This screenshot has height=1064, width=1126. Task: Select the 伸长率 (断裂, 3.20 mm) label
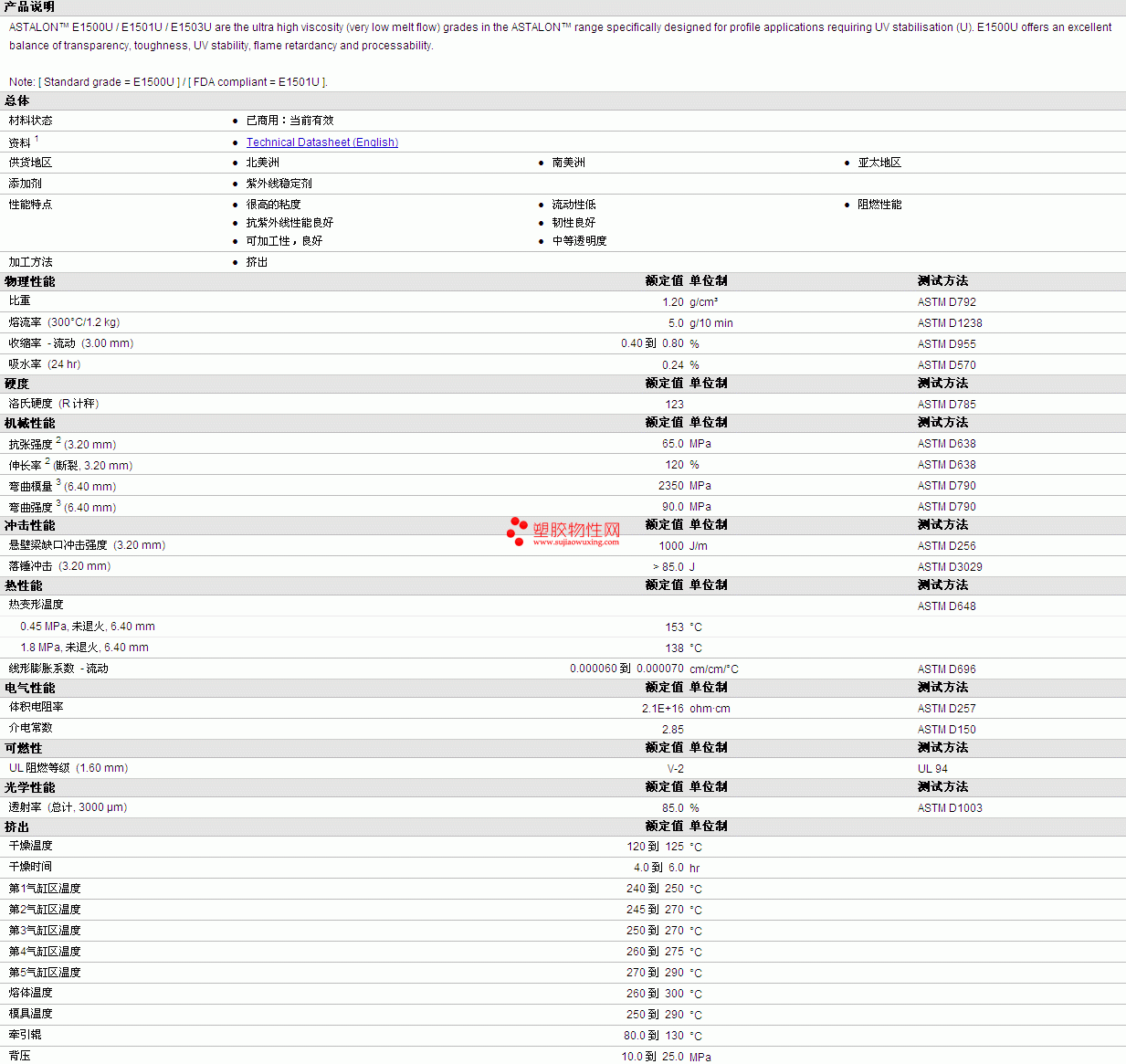[x=71, y=465]
